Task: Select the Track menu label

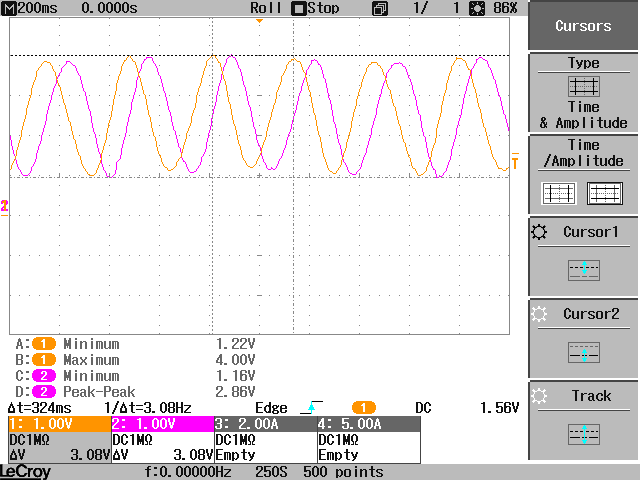Action: (591, 396)
